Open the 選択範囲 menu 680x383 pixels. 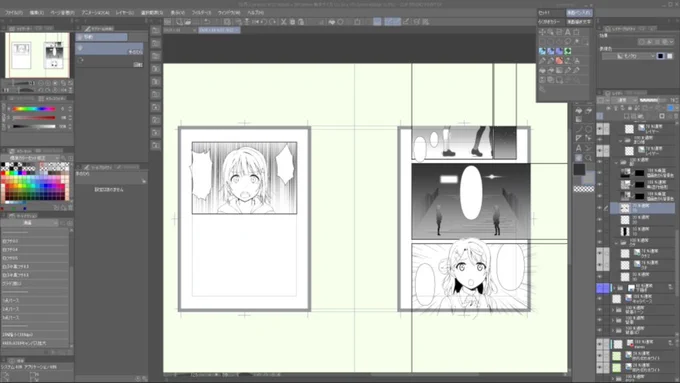[x=152, y=13]
